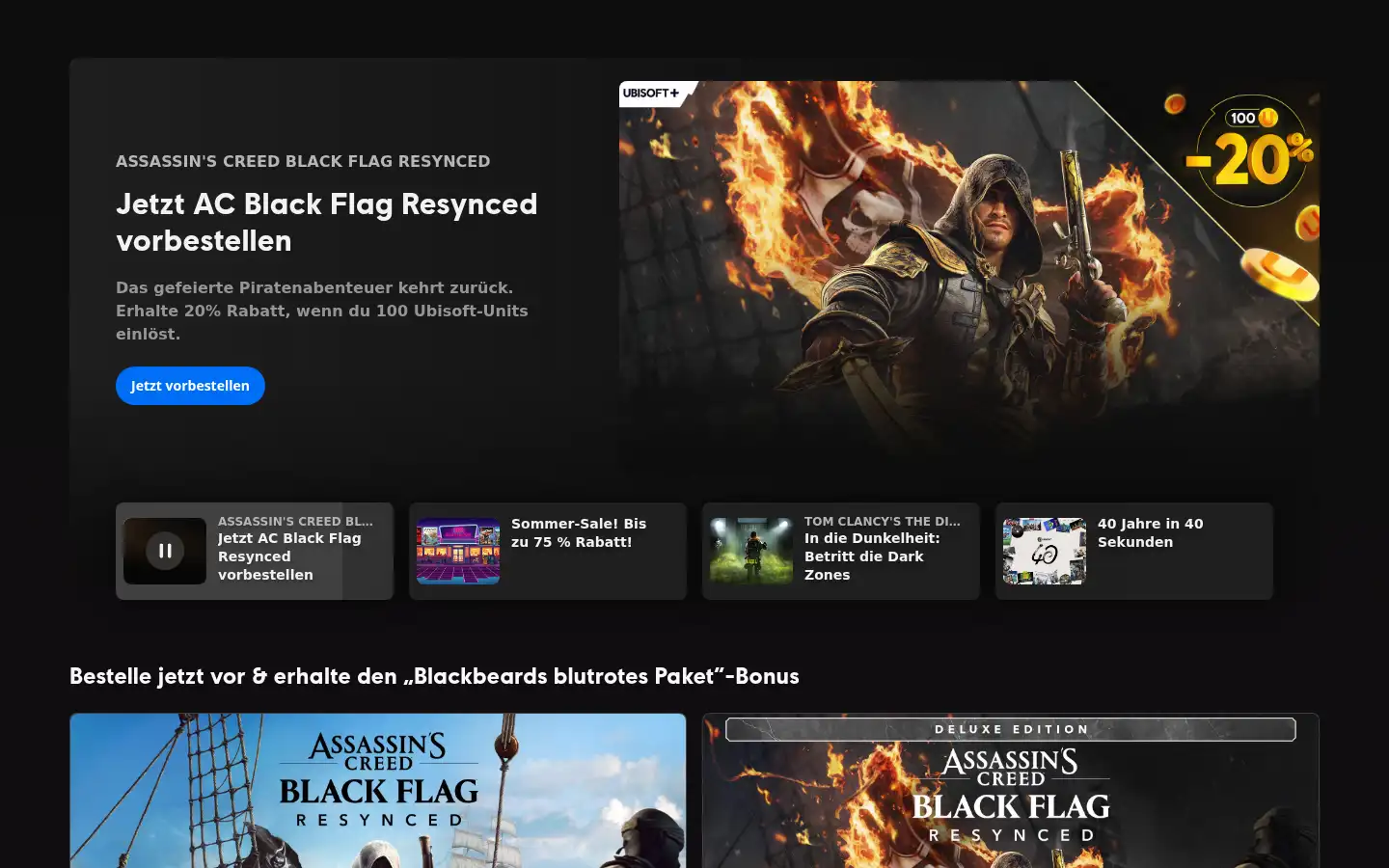This screenshot has height=868, width=1389.
Task: Click the heading Jetzt AC Black Flag Resynced vorbestellen
Action: tap(327, 222)
